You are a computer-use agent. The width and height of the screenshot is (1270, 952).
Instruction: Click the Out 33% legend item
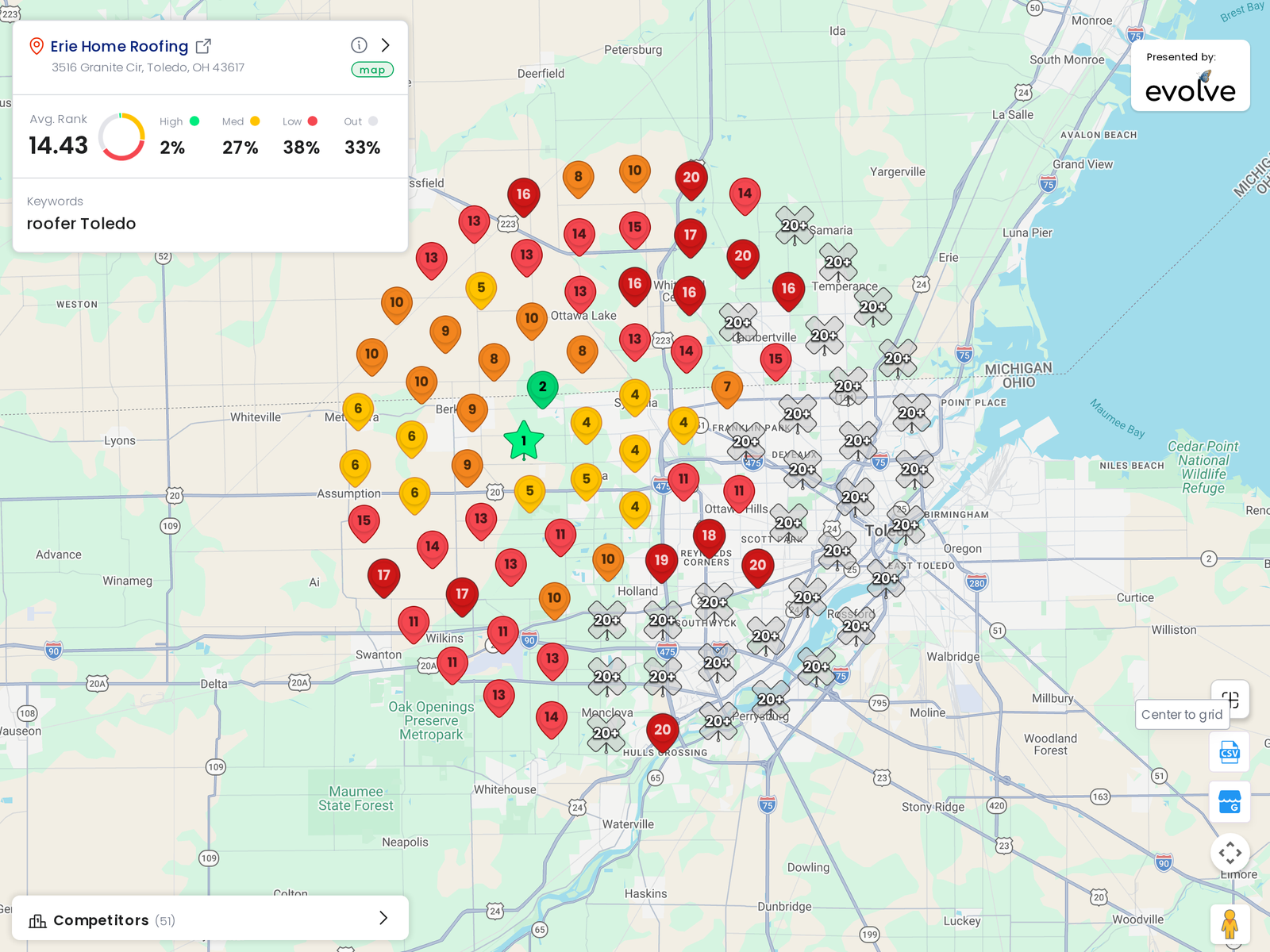coord(362,135)
